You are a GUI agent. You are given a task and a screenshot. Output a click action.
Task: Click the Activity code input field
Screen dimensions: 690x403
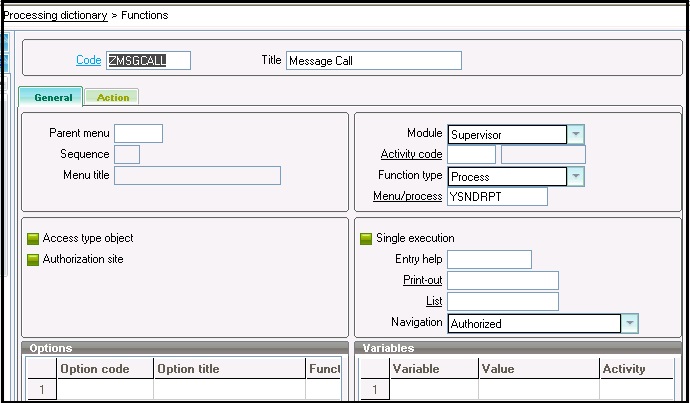click(471, 154)
